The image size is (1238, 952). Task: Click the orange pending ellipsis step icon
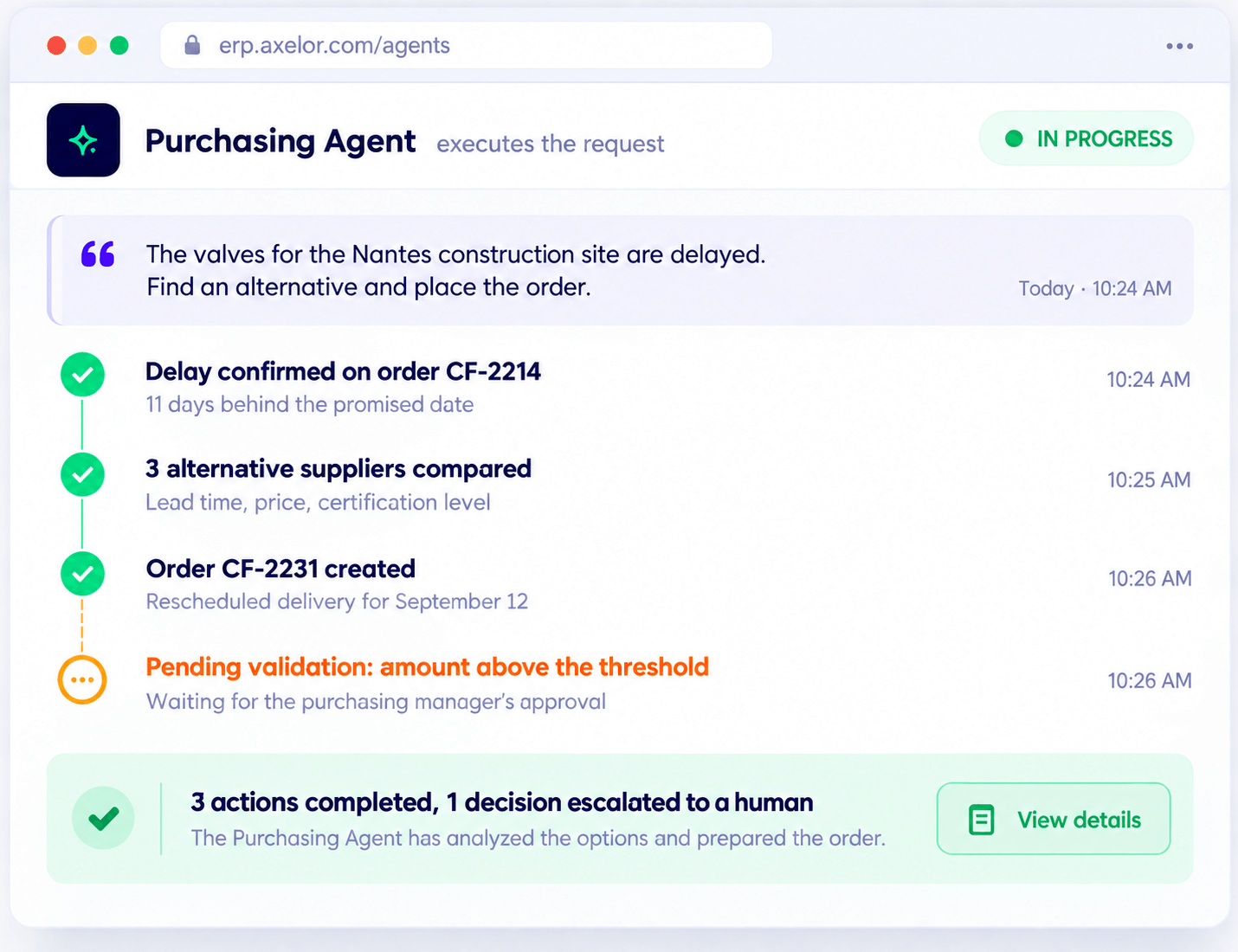82,679
